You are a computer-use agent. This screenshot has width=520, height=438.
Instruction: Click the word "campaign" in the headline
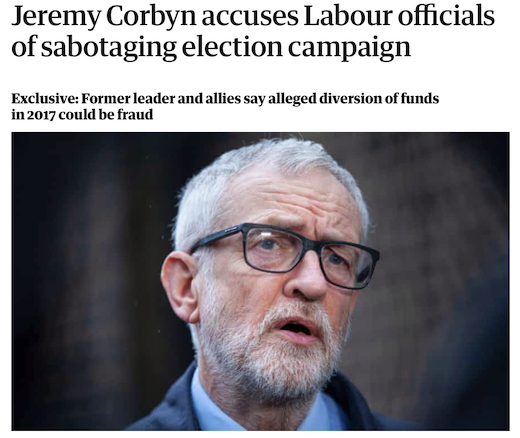(x=349, y=47)
